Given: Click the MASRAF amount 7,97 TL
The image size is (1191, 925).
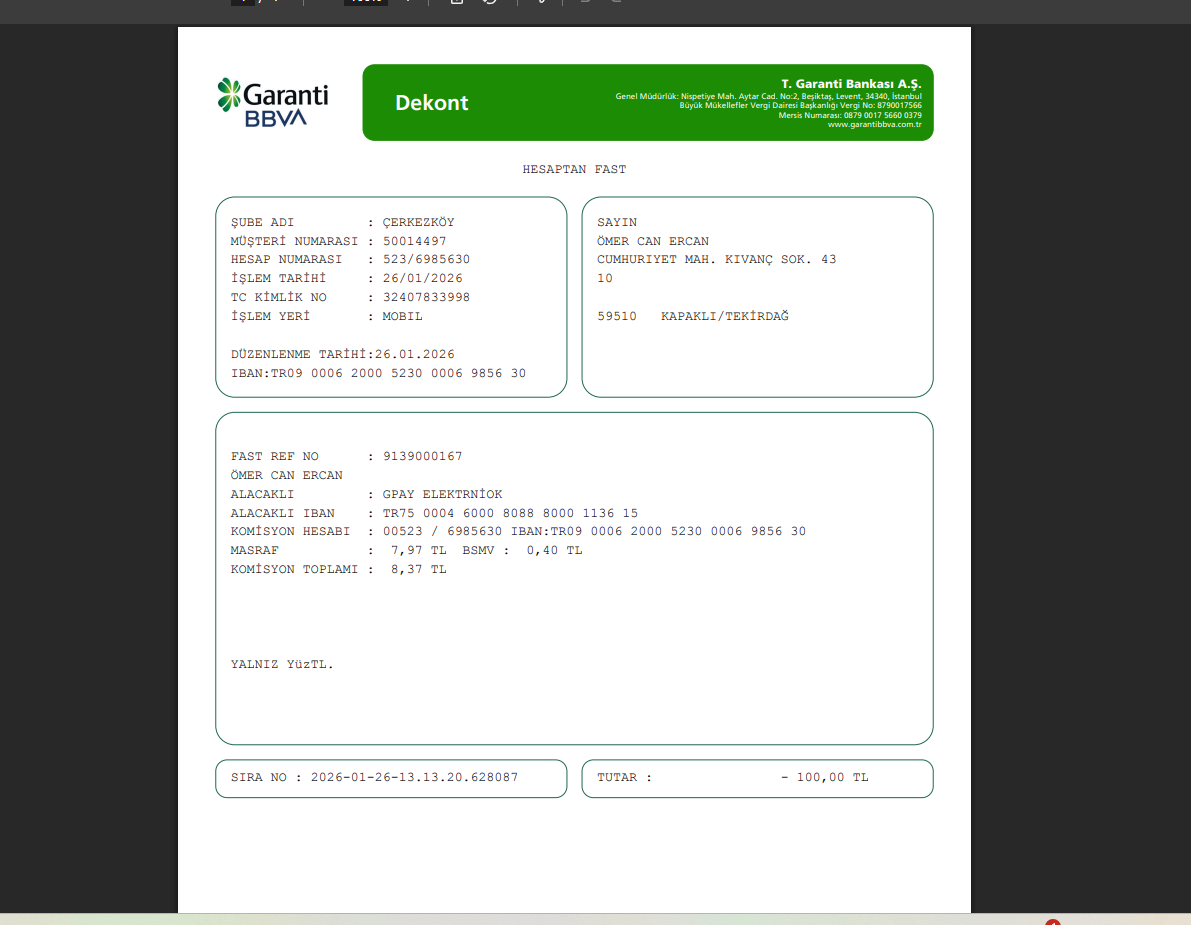Looking at the screenshot, I should (419, 551).
